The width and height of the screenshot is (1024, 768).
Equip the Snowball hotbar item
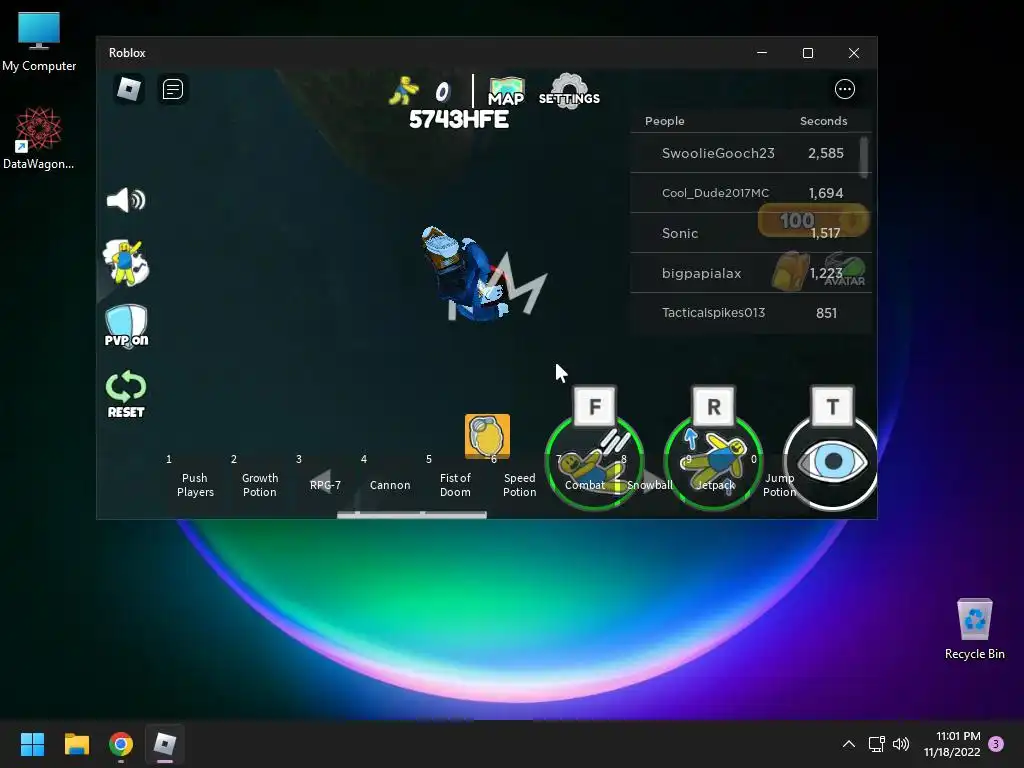(x=650, y=485)
